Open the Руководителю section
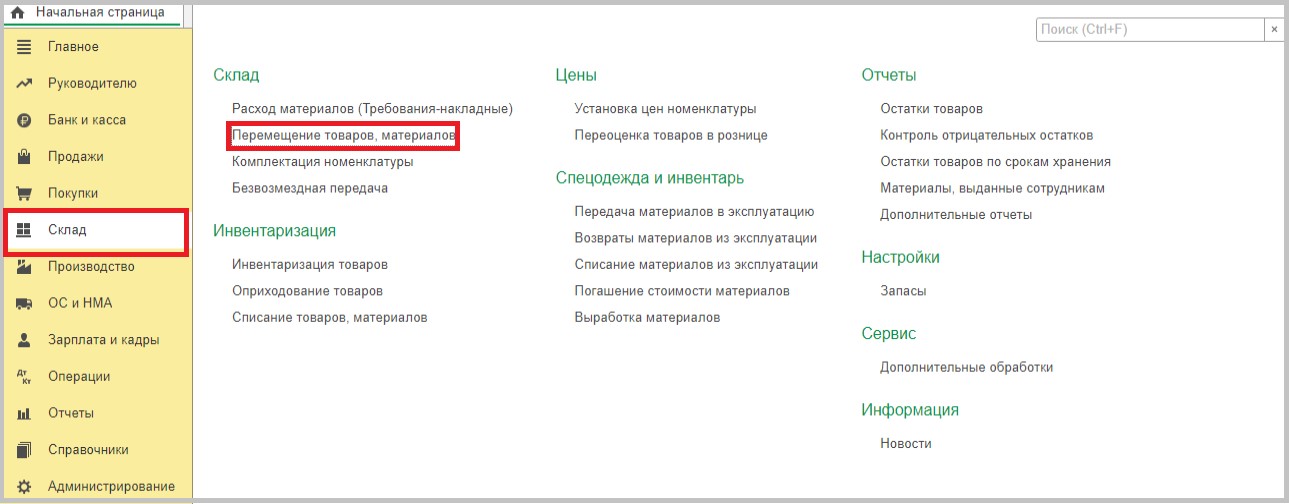Screen dimensions: 1289x504 [92, 84]
